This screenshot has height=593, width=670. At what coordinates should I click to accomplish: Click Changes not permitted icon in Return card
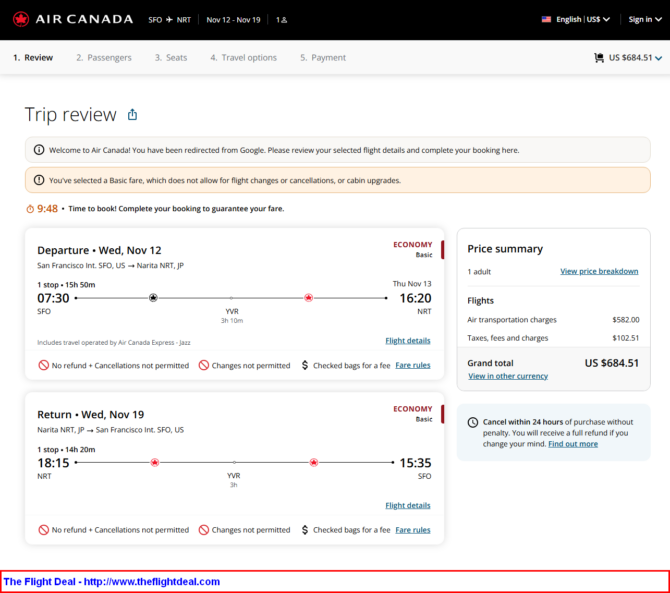(204, 530)
